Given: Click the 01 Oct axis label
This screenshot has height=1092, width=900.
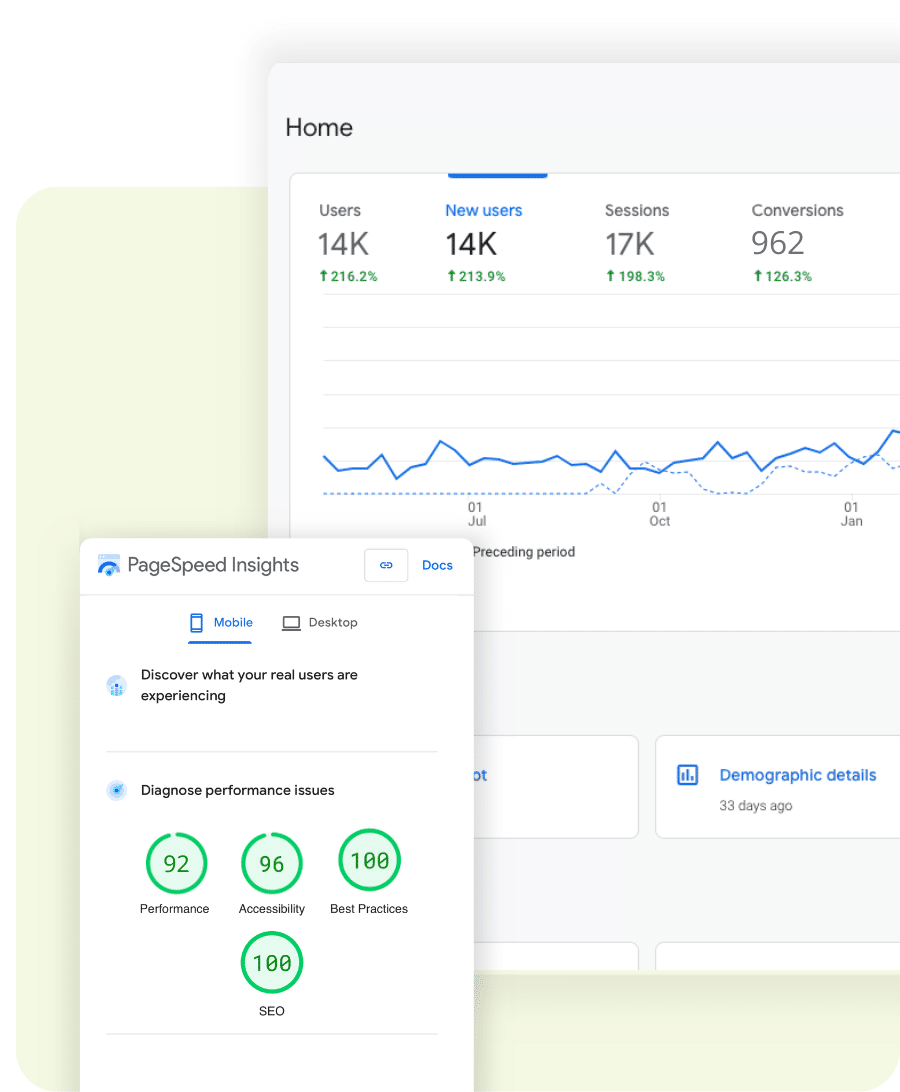Looking at the screenshot, I should [660, 514].
